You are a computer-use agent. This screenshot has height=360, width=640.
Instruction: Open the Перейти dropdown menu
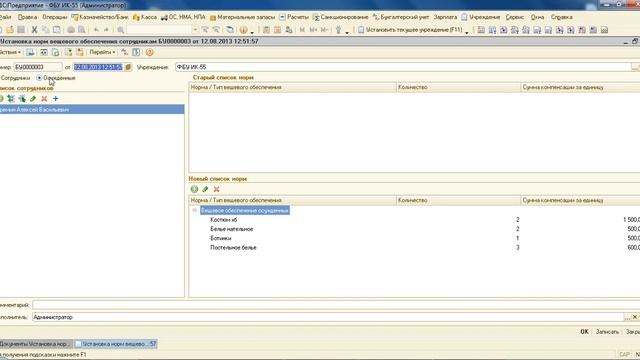tap(102, 52)
